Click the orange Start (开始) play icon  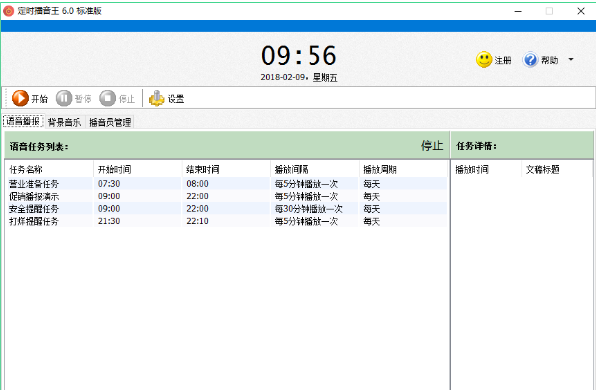[20, 98]
